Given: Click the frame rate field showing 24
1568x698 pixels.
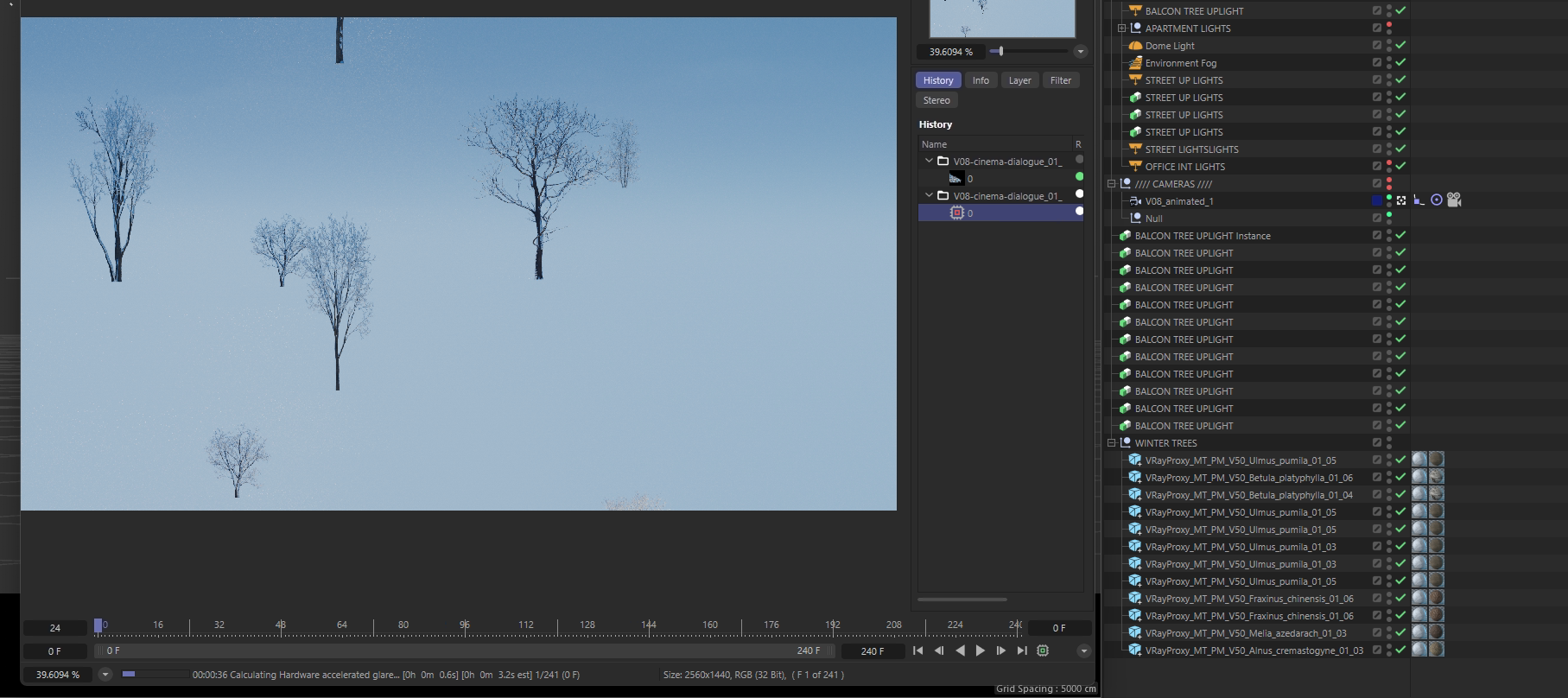Looking at the screenshot, I should 54,628.
